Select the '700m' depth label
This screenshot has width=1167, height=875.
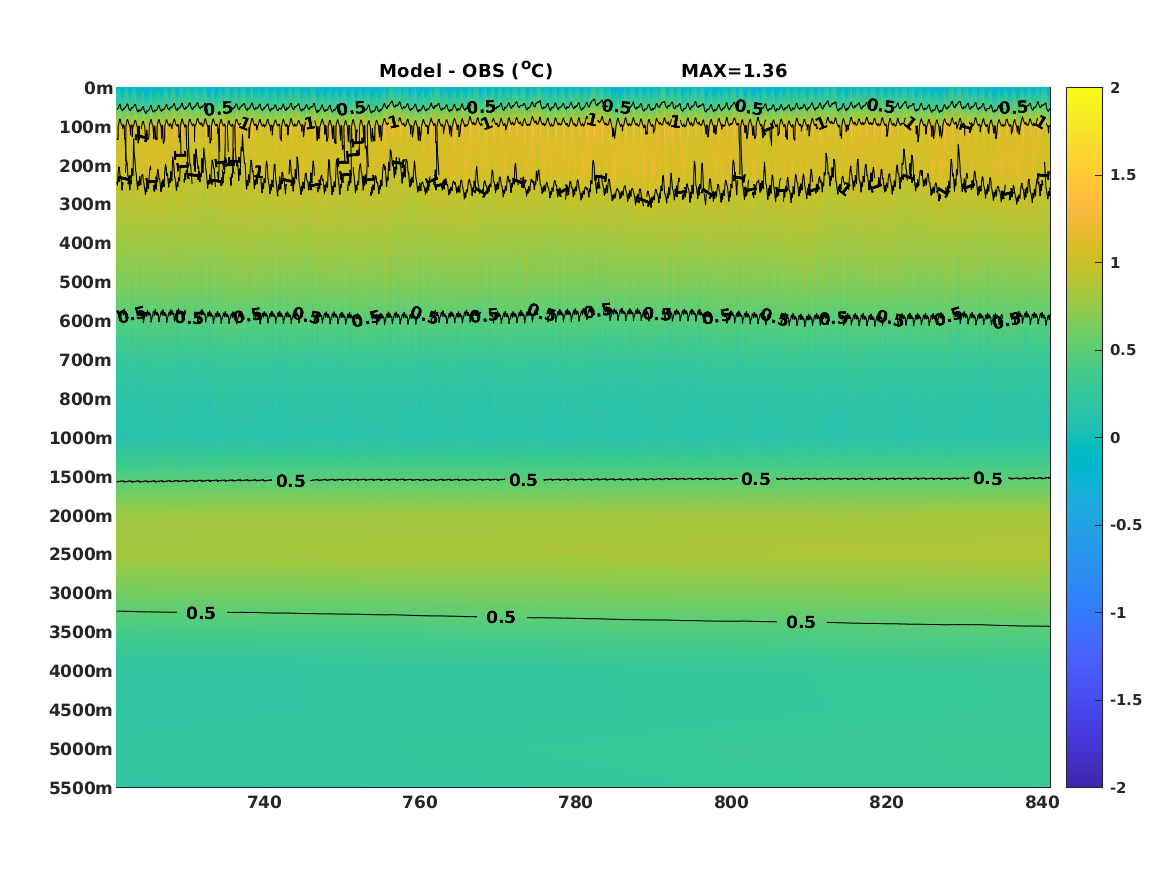tap(86, 360)
